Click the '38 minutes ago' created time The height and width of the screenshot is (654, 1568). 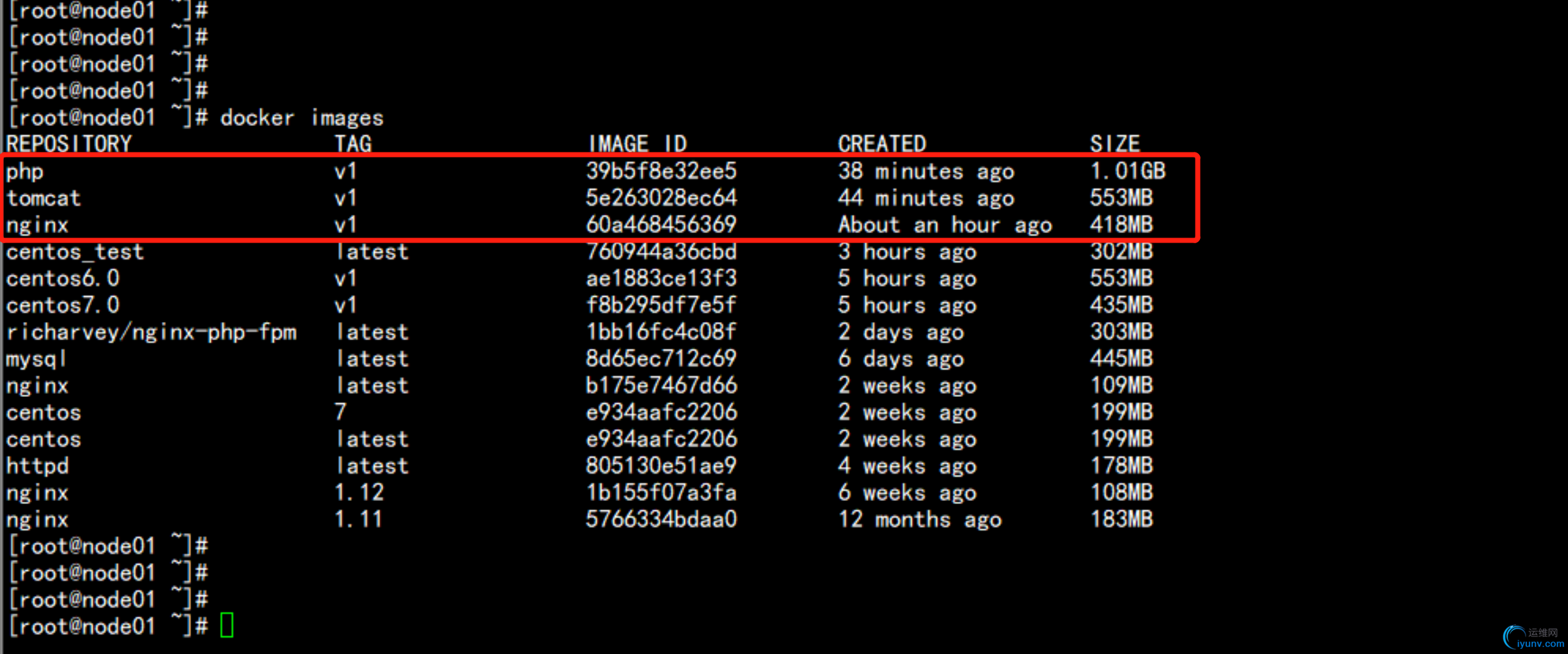point(926,172)
